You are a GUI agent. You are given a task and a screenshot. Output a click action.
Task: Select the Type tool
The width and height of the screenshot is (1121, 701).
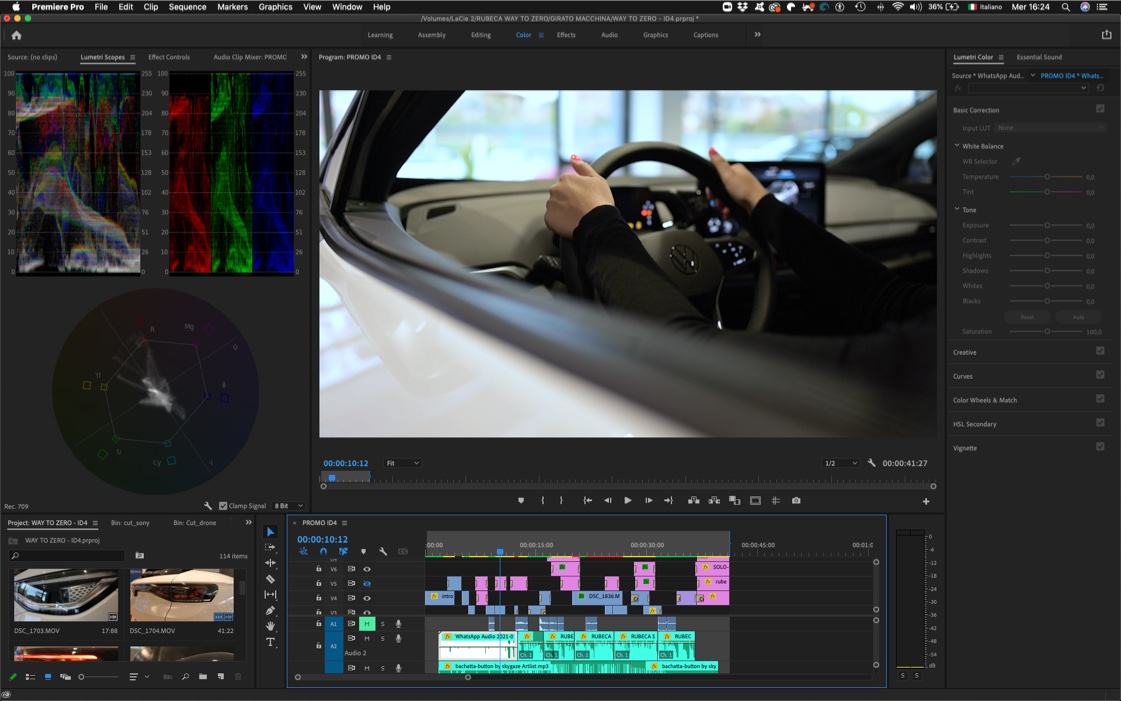pos(270,642)
